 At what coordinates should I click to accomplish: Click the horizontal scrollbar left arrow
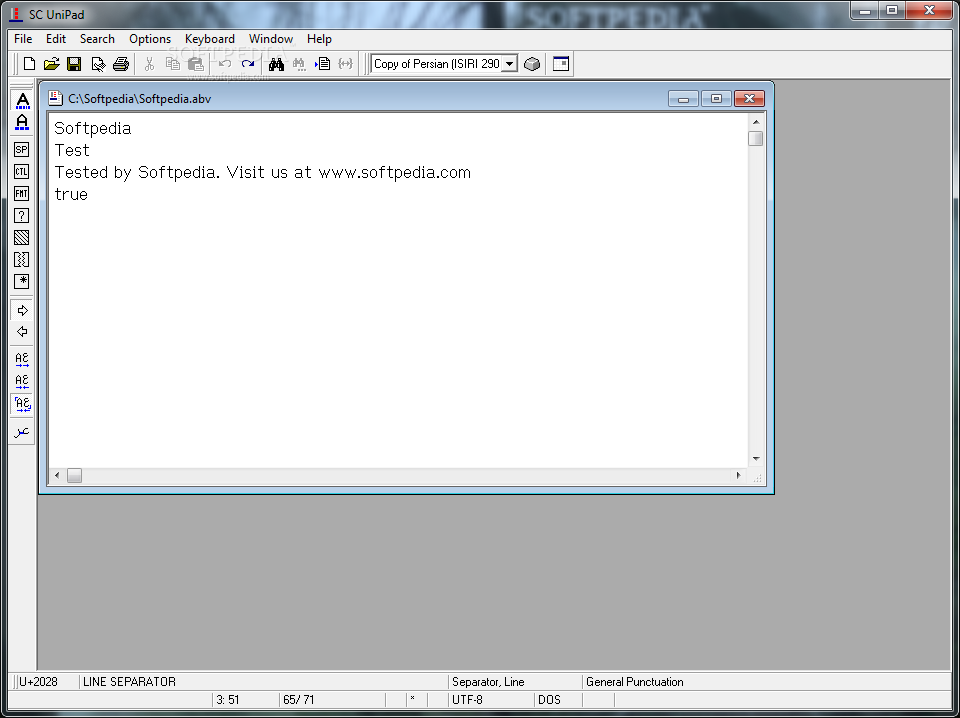(x=58, y=475)
